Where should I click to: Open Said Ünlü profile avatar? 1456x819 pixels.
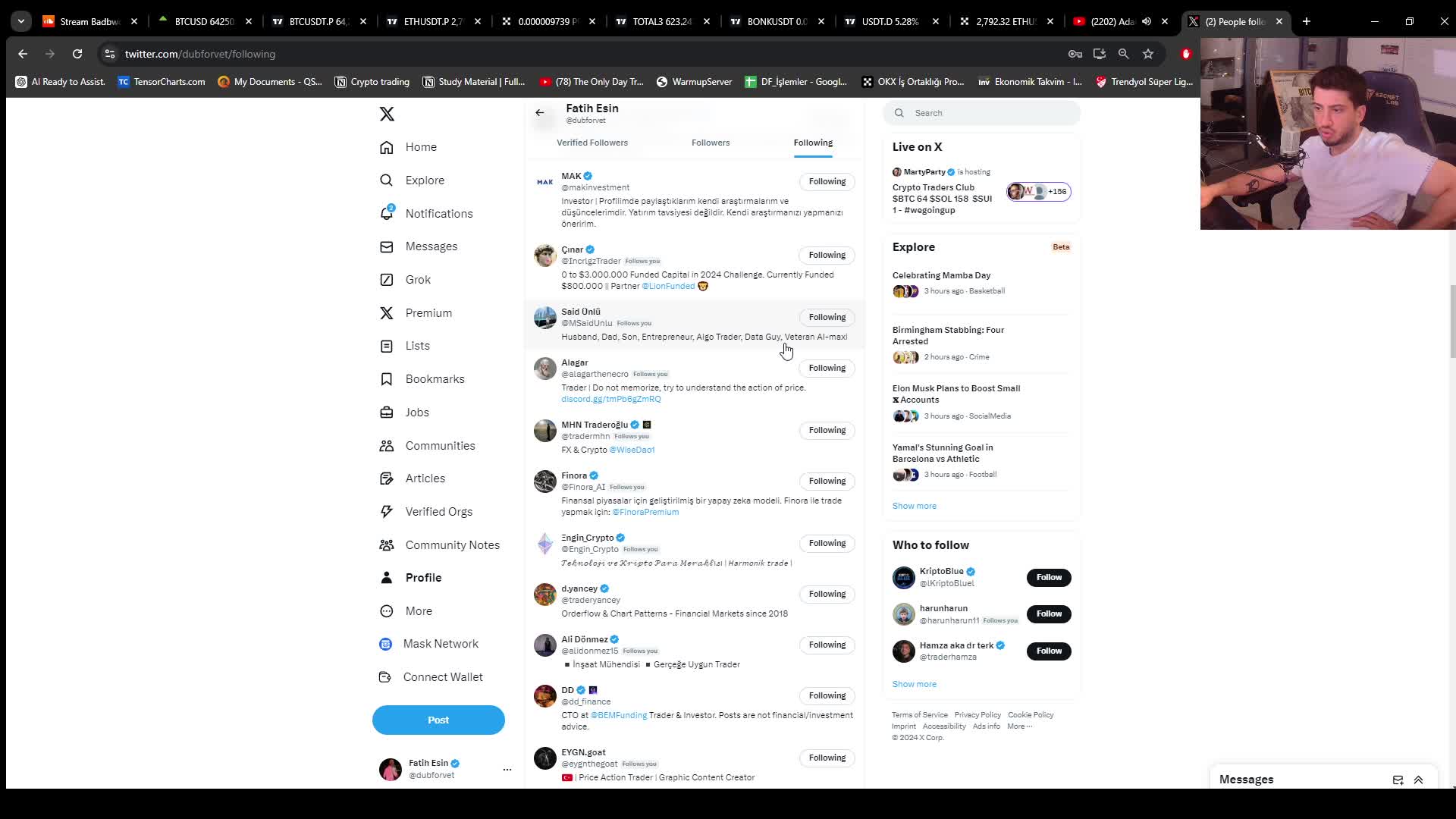click(x=544, y=318)
